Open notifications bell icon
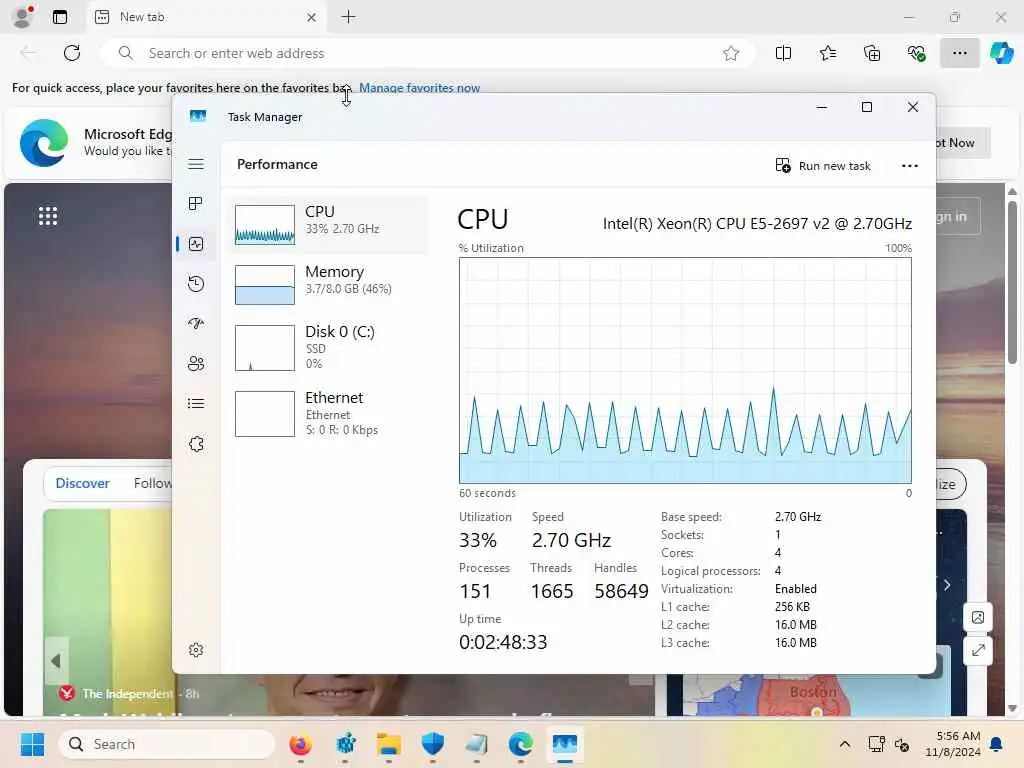 coord(997,744)
